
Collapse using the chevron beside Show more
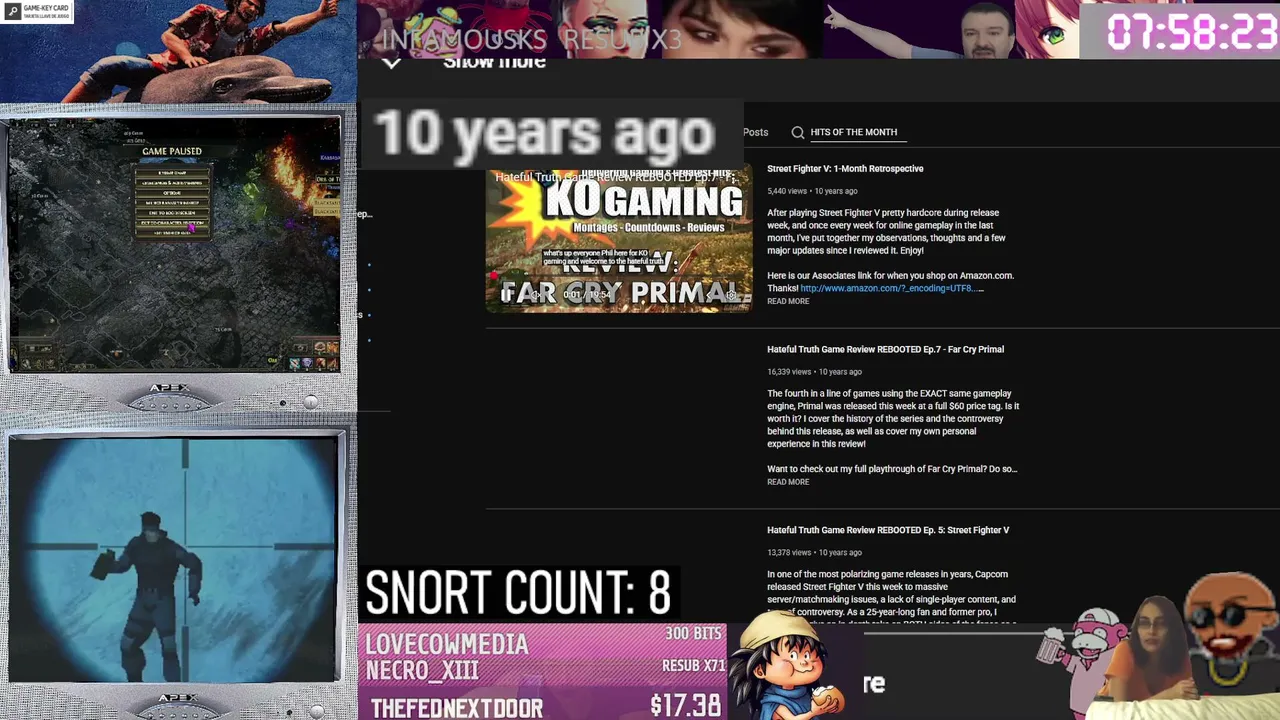tap(391, 62)
